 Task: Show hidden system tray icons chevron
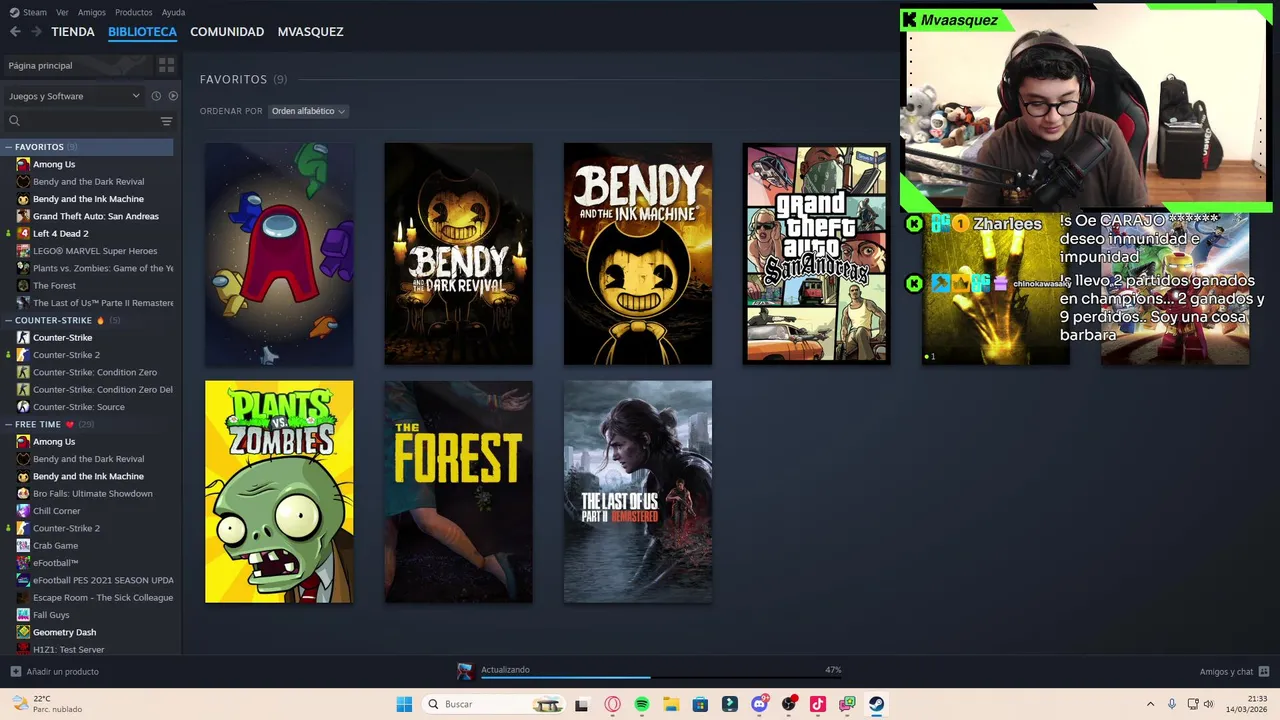1150,704
